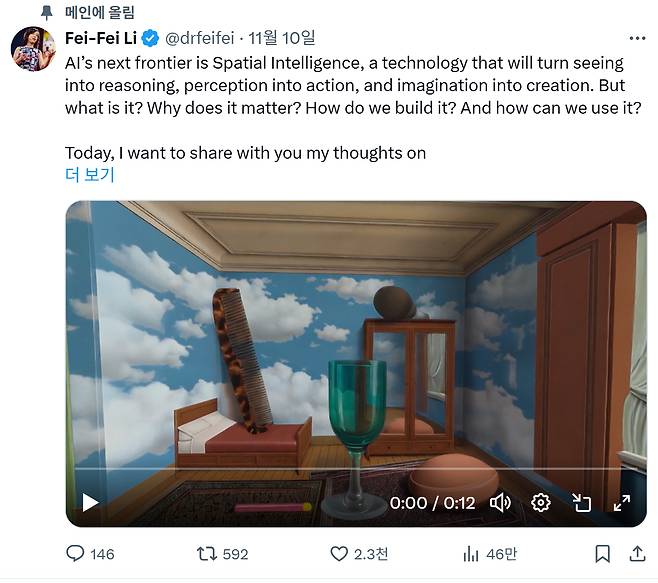
Task: Enter fullscreen video mode
Action: click(621, 502)
